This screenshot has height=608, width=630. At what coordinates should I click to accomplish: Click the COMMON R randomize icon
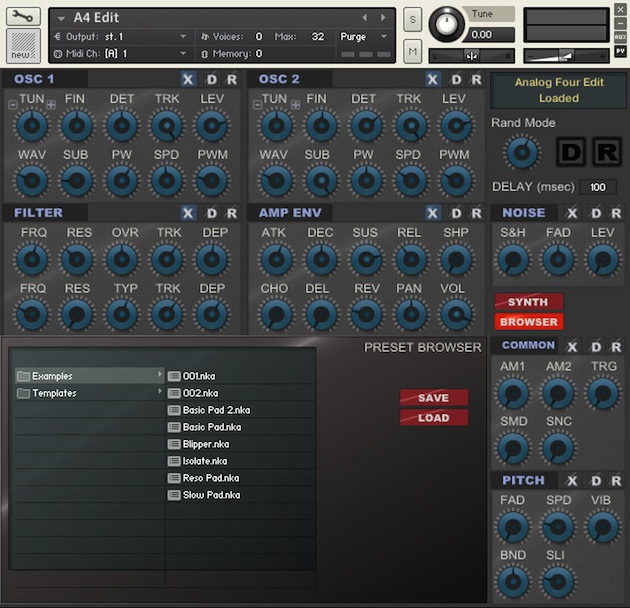(616, 346)
